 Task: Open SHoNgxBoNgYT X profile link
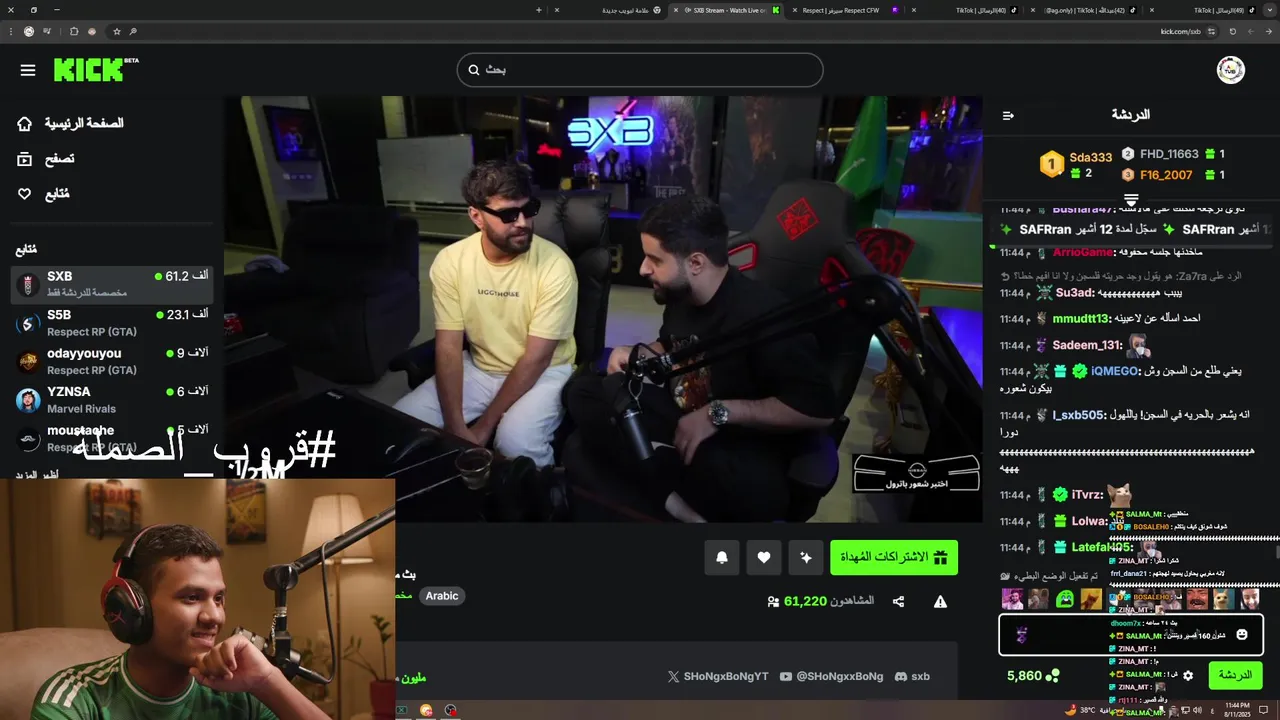coord(718,676)
